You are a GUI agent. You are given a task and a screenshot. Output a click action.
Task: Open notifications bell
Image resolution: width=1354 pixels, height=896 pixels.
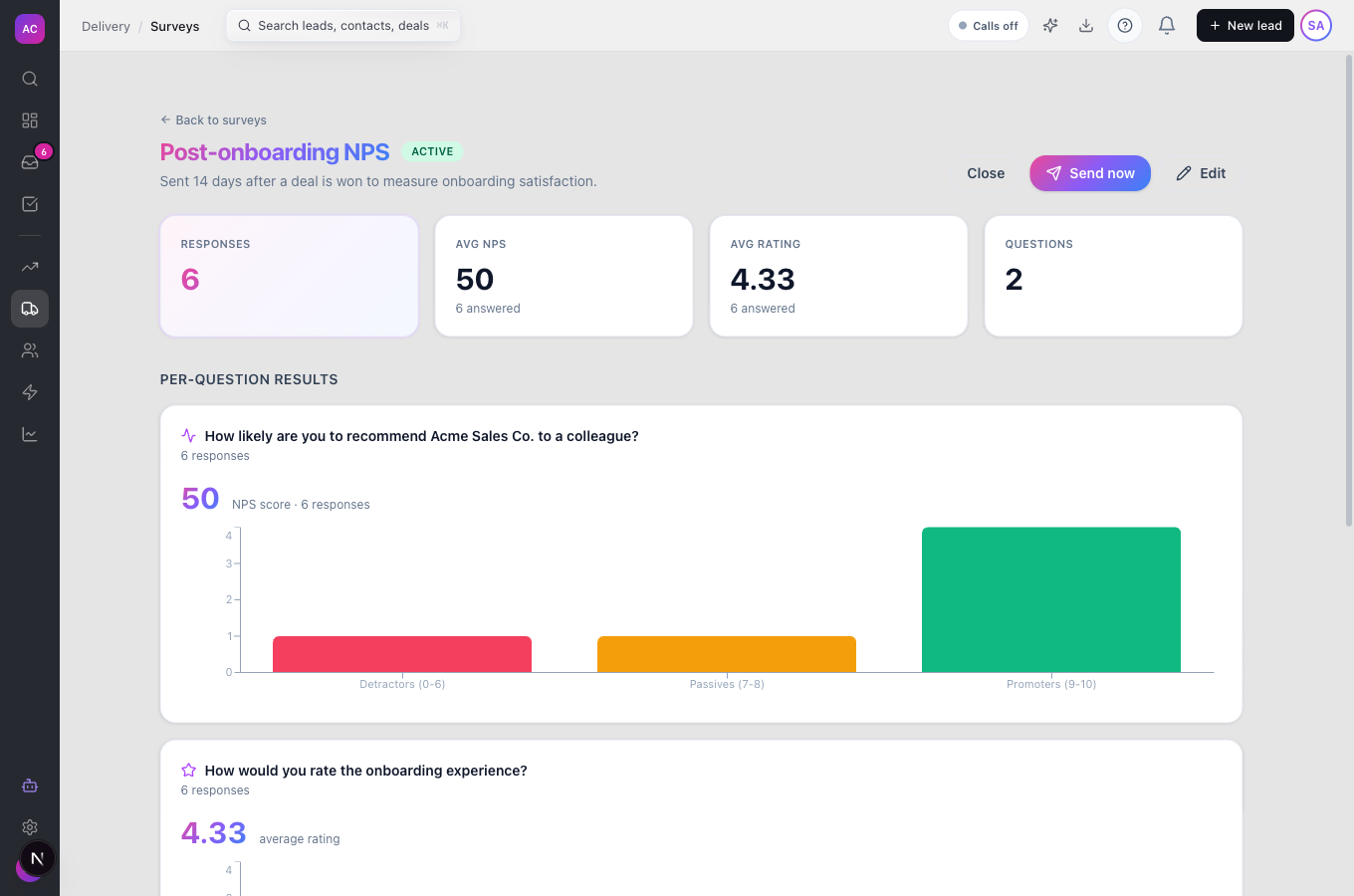[1167, 26]
